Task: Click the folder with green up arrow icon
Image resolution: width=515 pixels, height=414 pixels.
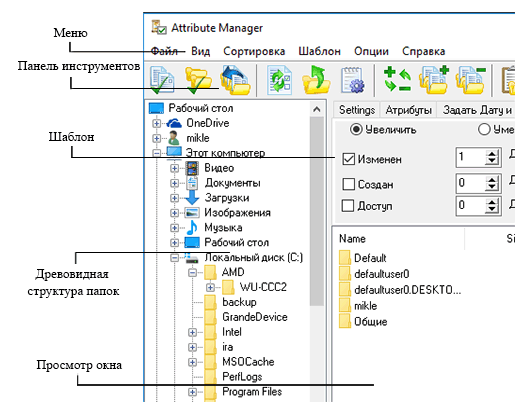Action: [316, 80]
